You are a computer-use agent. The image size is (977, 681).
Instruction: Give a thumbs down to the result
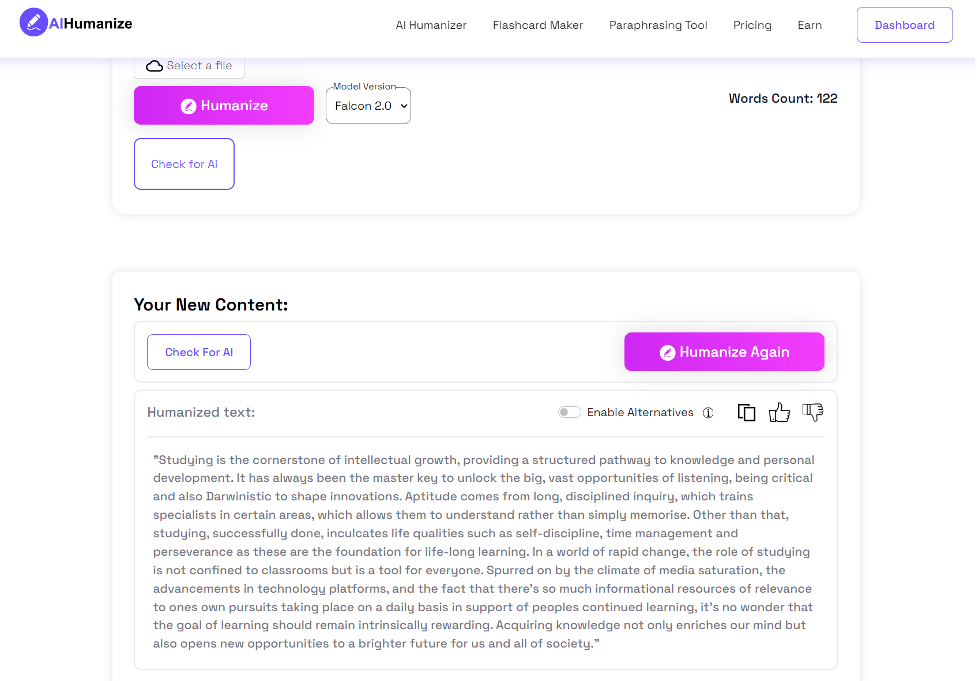(812, 411)
